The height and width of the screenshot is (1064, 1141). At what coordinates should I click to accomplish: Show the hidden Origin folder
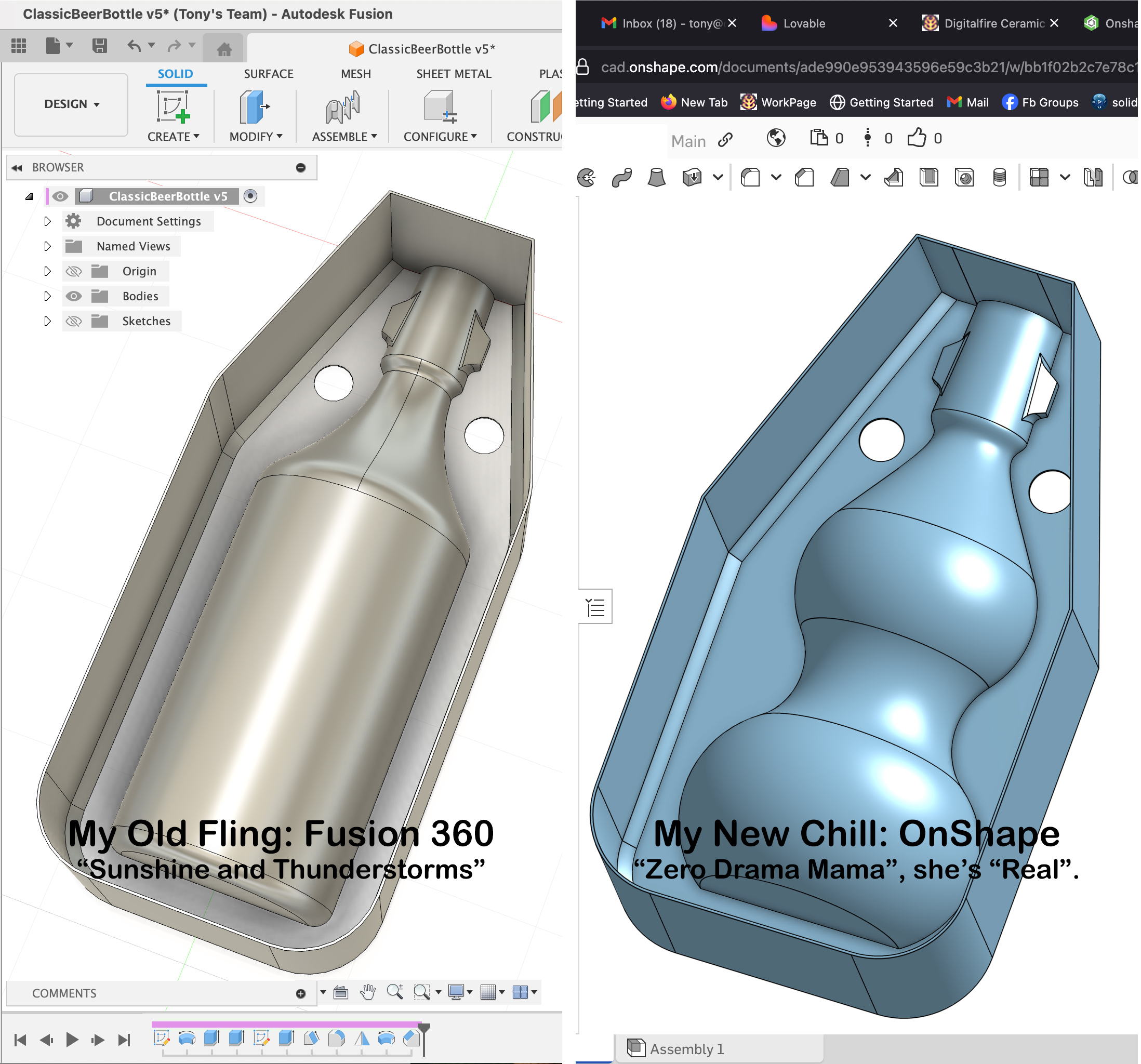point(73,271)
